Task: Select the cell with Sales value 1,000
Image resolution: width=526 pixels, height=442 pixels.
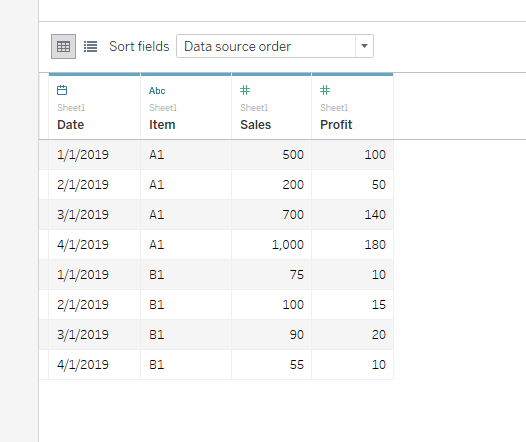Action: tap(271, 244)
